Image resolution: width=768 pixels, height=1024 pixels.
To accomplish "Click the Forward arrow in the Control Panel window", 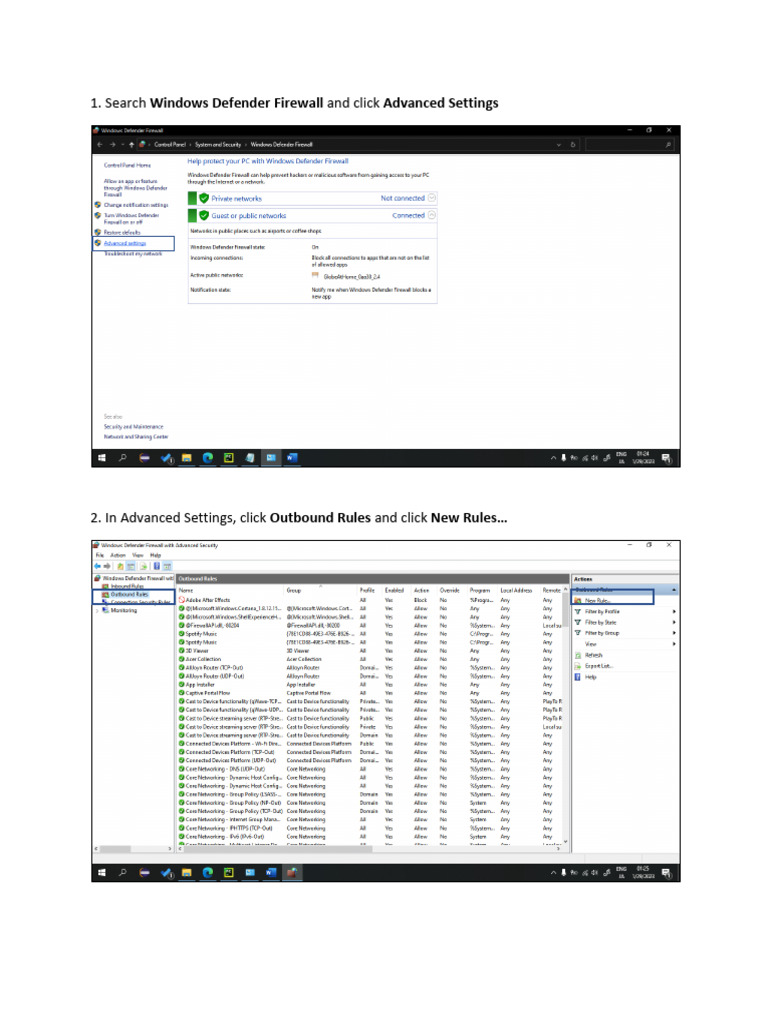I will point(112,144).
